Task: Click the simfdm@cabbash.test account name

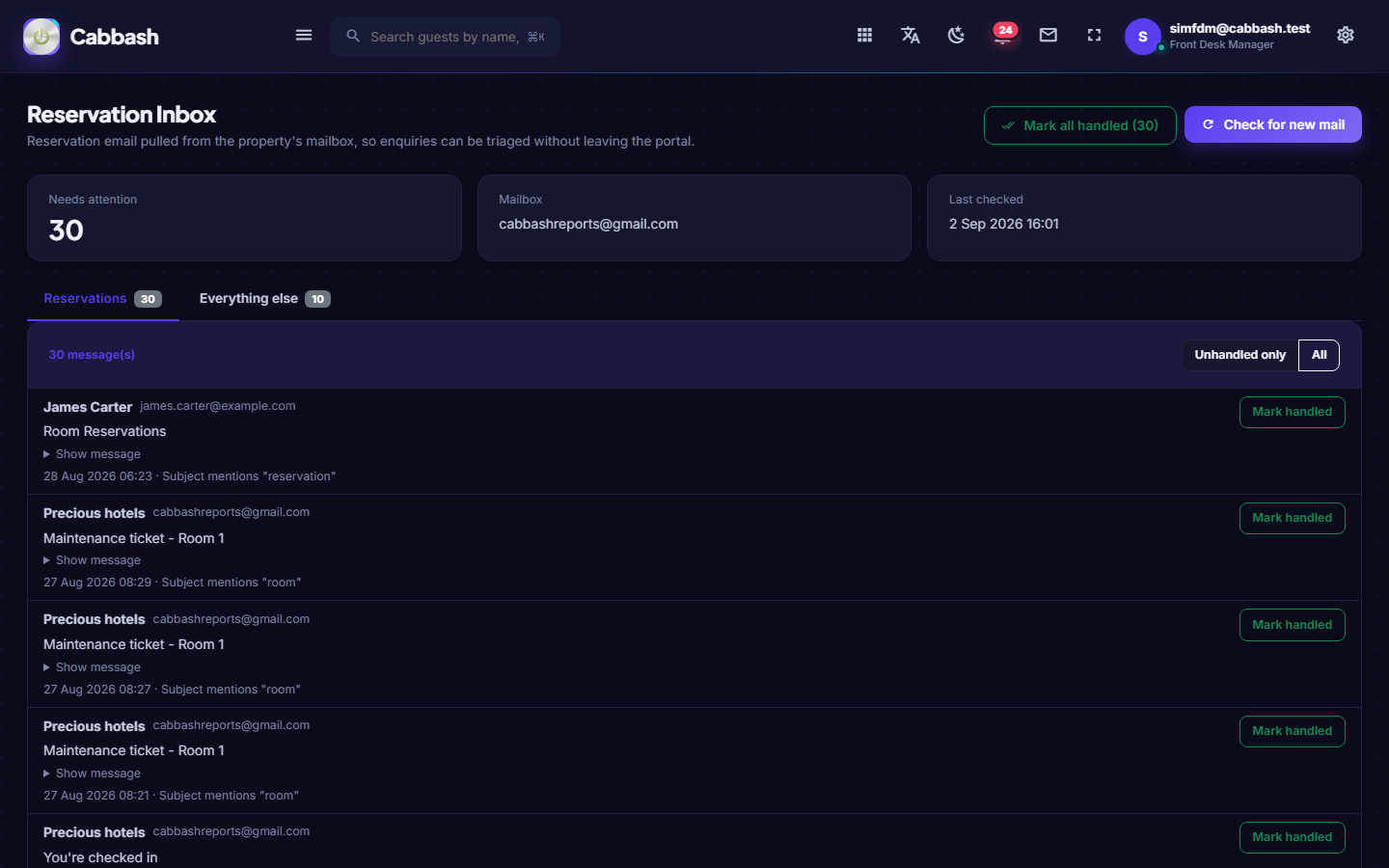Action: (x=1239, y=28)
